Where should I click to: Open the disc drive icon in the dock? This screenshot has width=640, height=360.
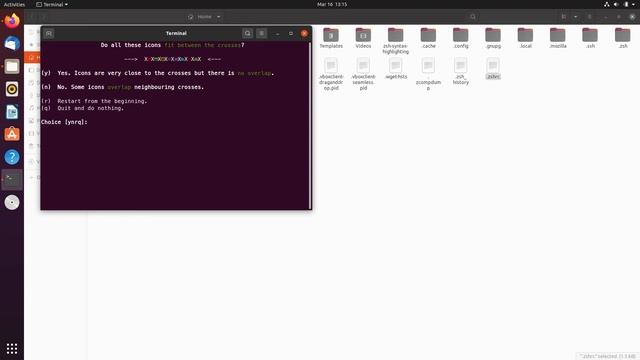pos(12,202)
